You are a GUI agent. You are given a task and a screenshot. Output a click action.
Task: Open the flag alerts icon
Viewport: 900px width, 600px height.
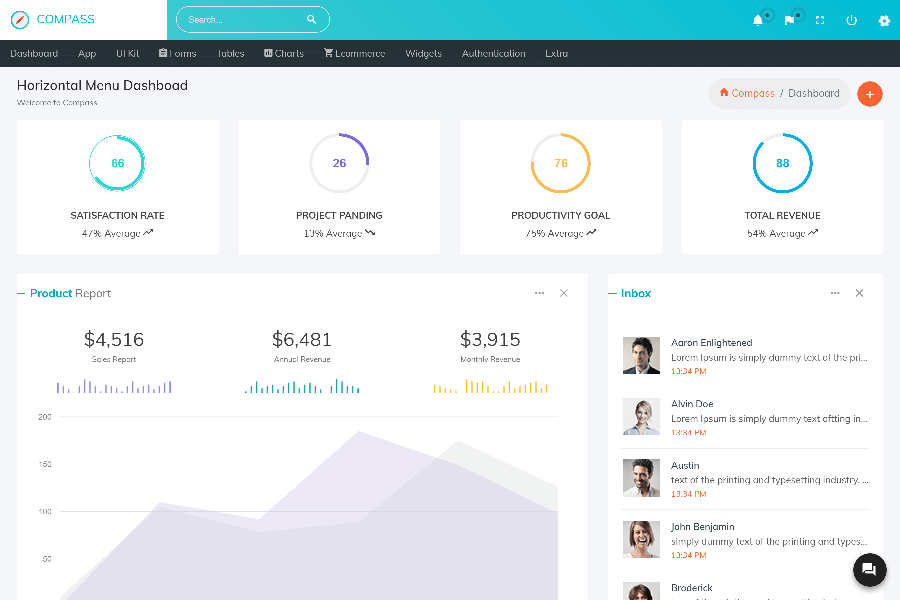789,20
